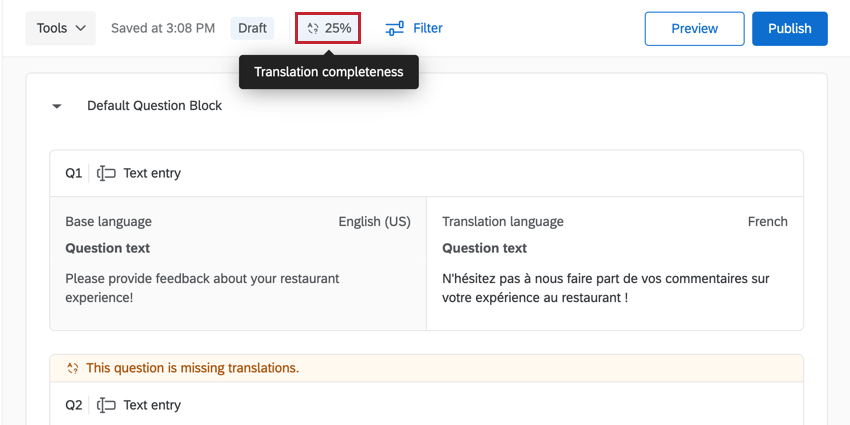The height and width of the screenshot is (425, 850).
Task: Click the French translation language label
Action: (767, 222)
